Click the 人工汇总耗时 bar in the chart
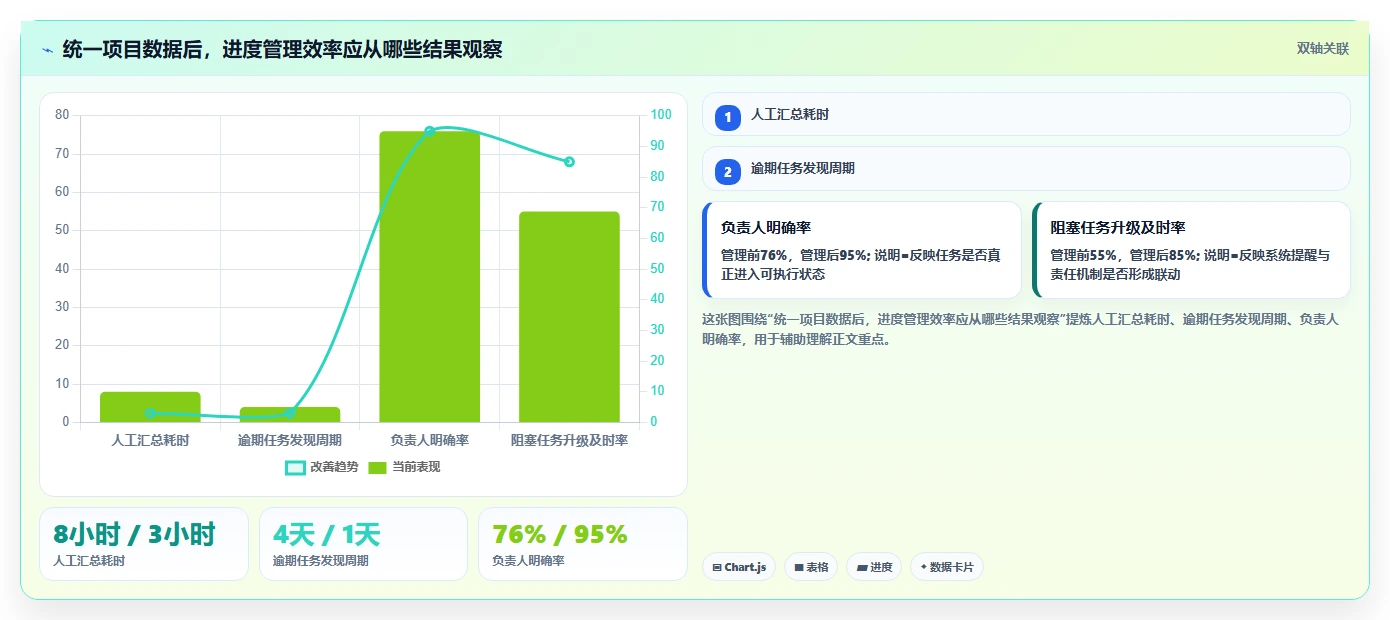The width and height of the screenshot is (1390, 620). pyautogui.click(x=150, y=407)
